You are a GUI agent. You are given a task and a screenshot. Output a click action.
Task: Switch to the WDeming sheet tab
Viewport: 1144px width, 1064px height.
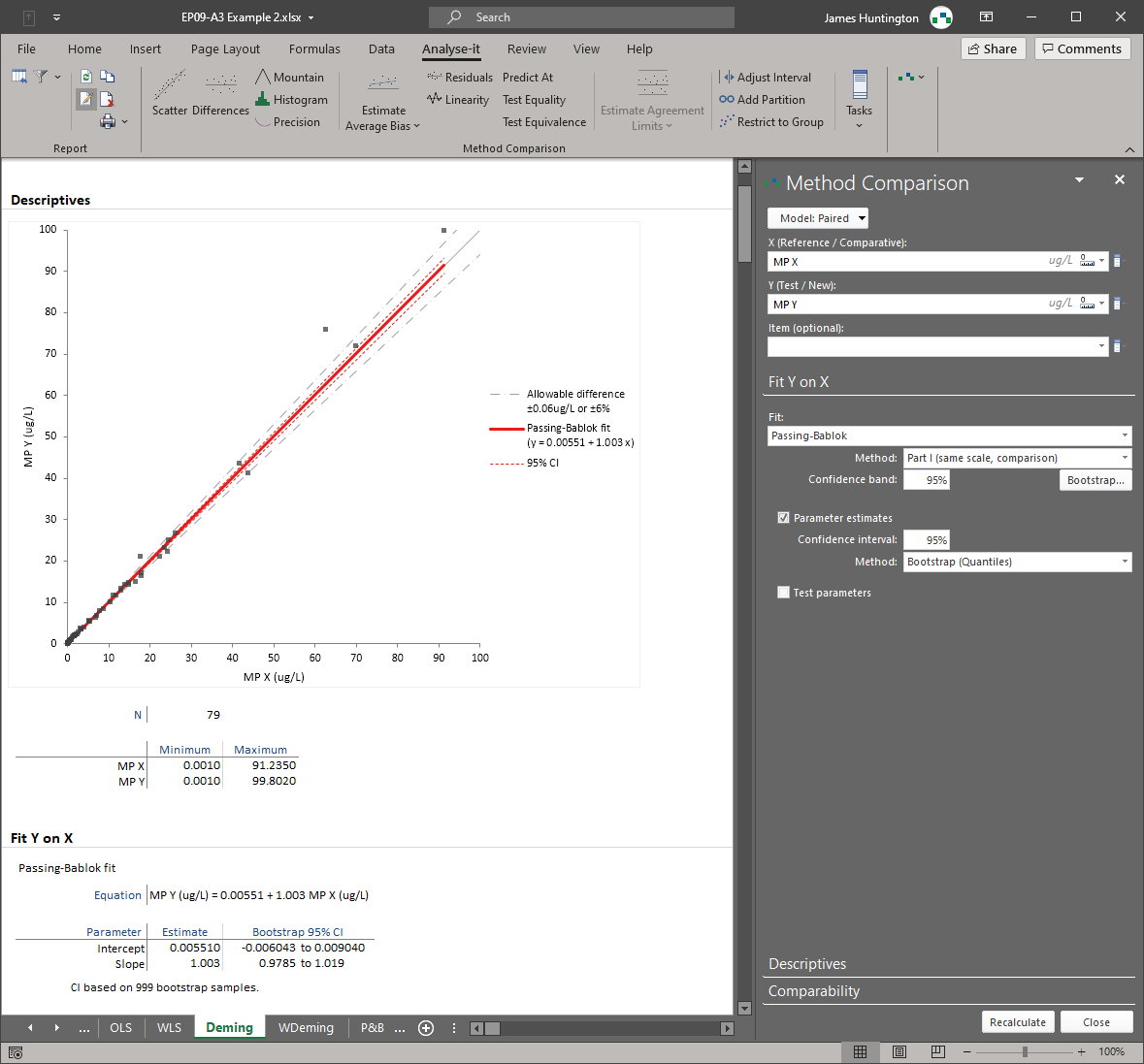306,1028
